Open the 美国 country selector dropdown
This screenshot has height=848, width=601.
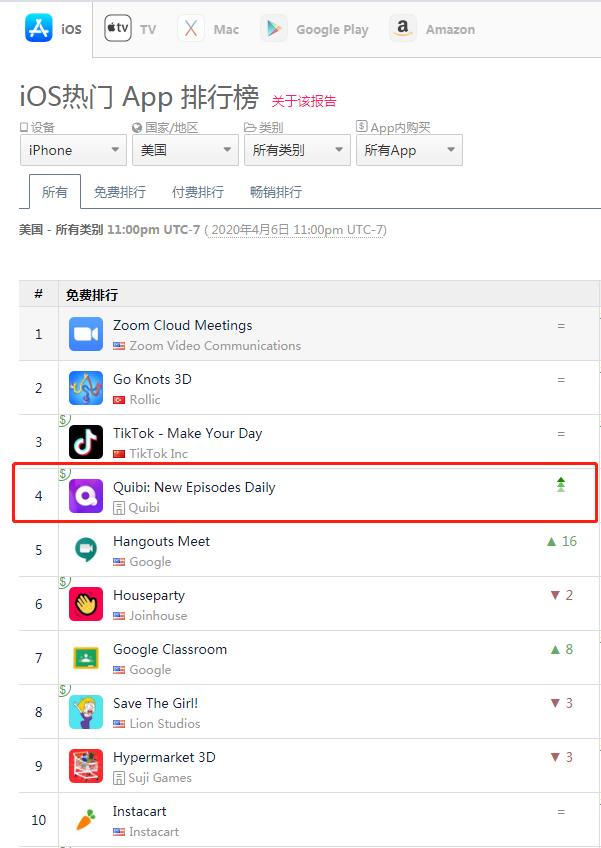184,150
